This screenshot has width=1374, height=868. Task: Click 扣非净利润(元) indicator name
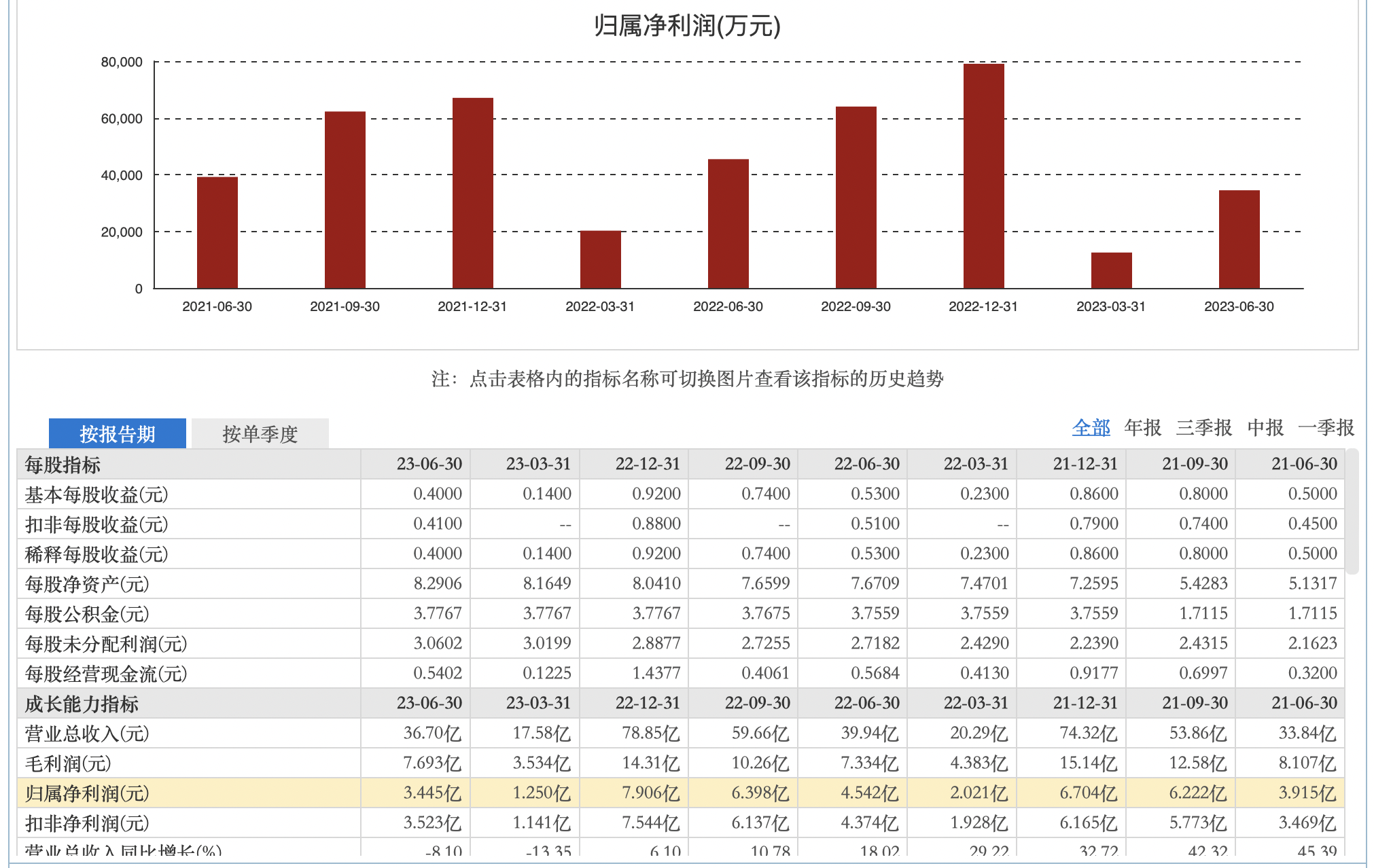[x=87, y=823]
